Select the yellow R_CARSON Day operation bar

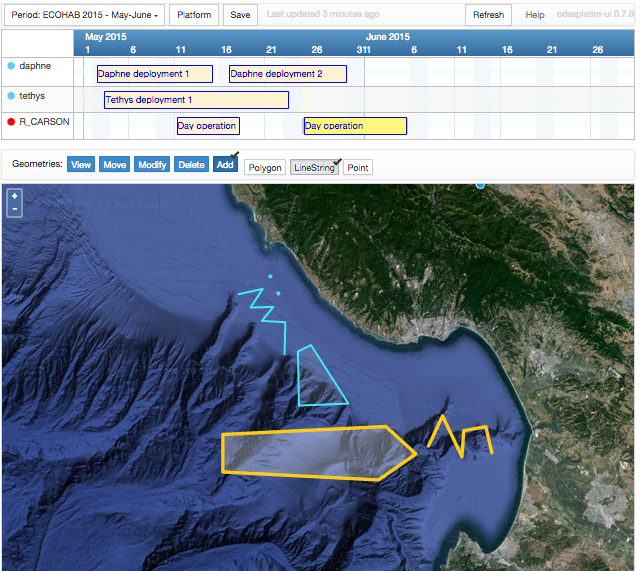pos(355,126)
